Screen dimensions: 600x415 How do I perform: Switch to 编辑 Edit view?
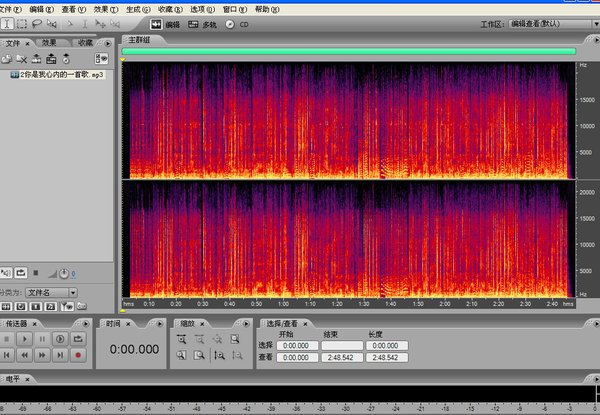point(165,24)
